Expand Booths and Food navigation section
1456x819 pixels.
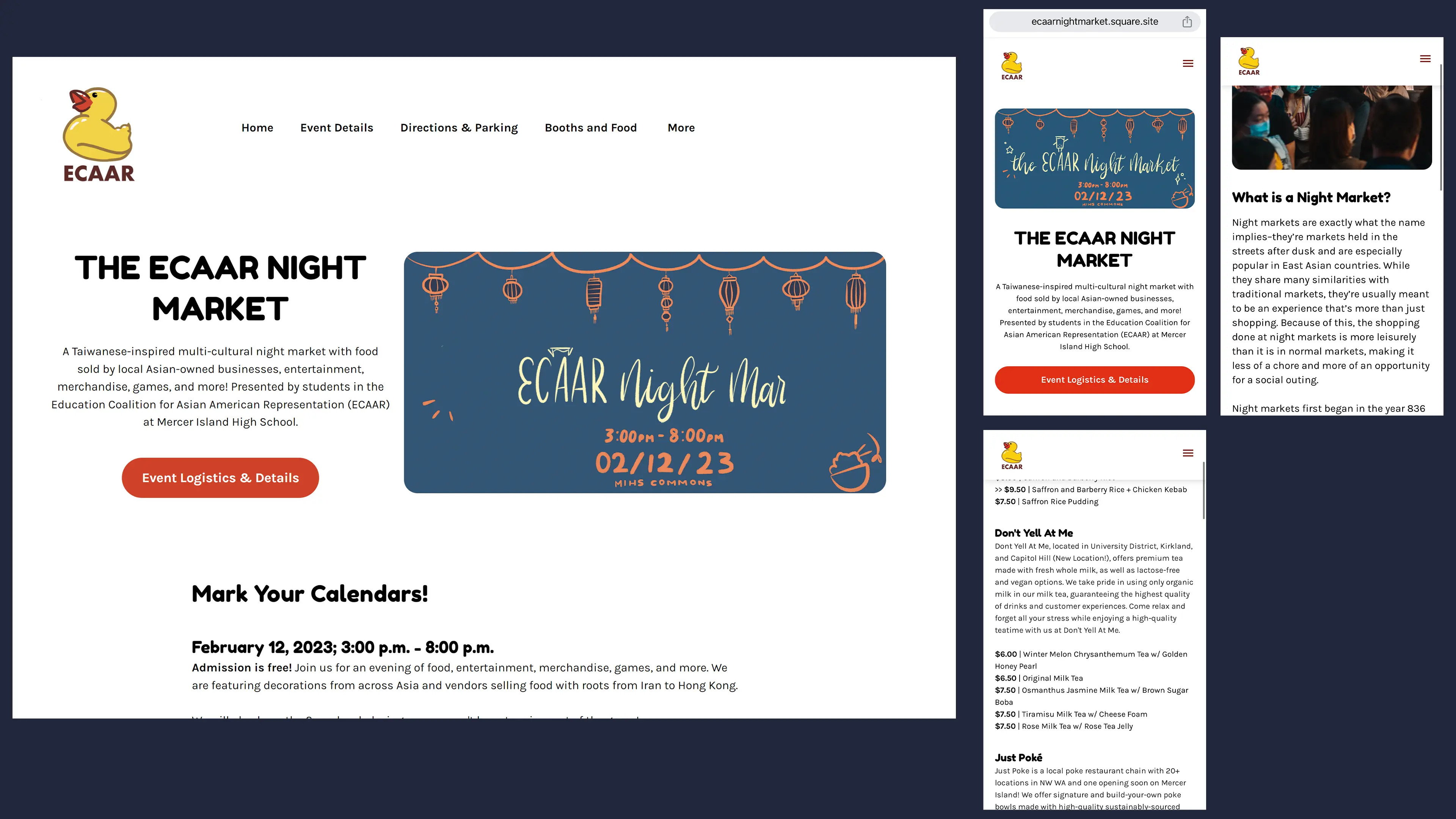coord(591,127)
